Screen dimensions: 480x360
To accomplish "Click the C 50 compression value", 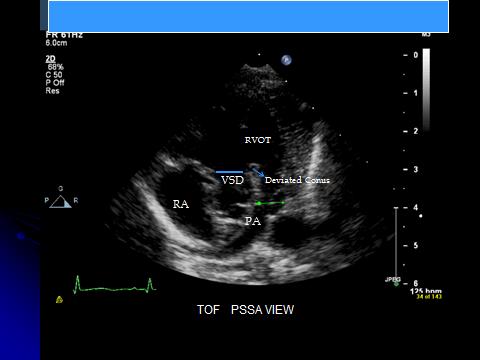I will point(54,75).
